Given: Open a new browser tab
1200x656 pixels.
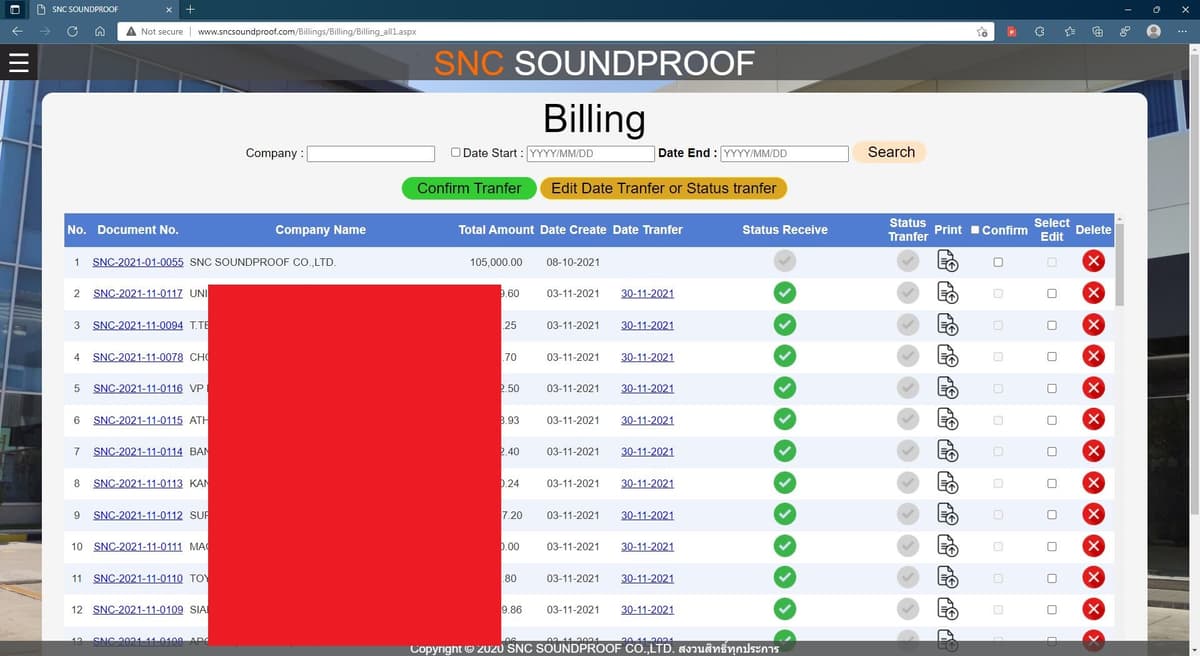Looking at the screenshot, I should [190, 9].
